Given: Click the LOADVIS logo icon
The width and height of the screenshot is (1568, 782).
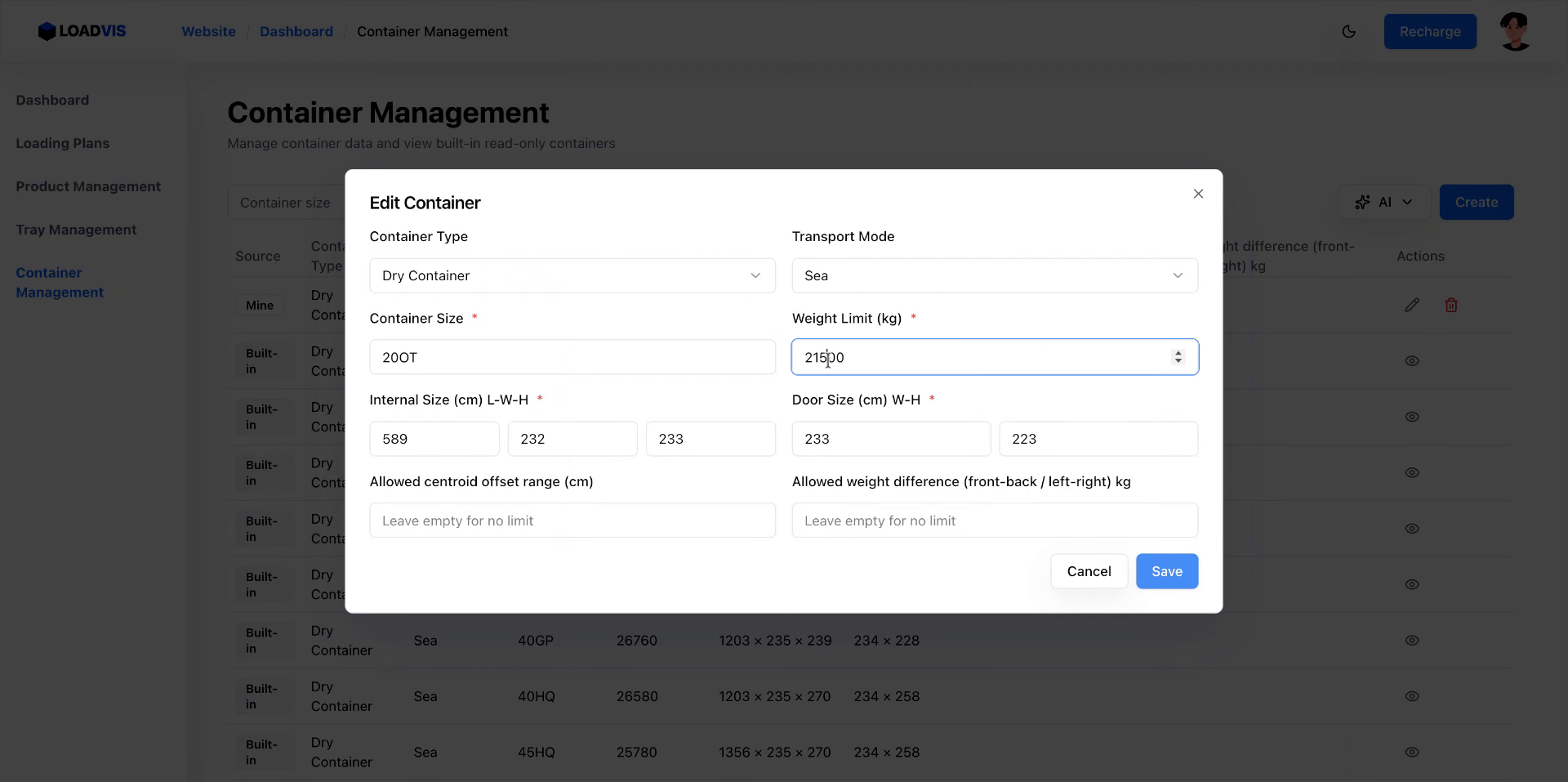Looking at the screenshot, I should coord(47,31).
